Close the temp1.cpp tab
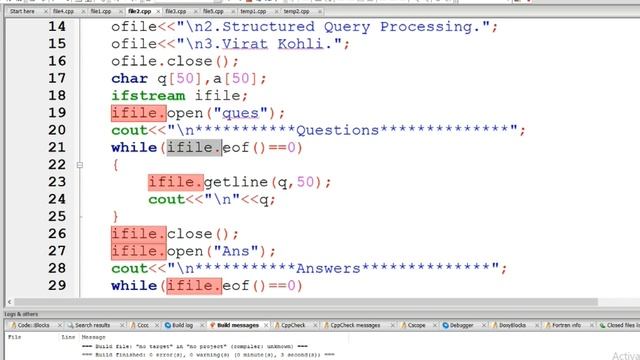The width and height of the screenshot is (640, 360). click(276, 11)
